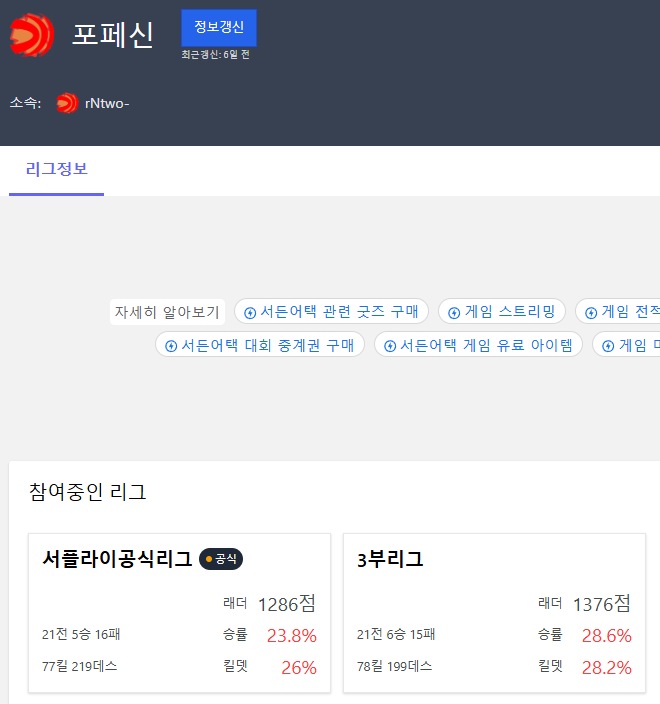This screenshot has height=704, width=660.
Task: Click the 1376점 ladder score in 3부리그
Action: pyautogui.click(x=601, y=603)
